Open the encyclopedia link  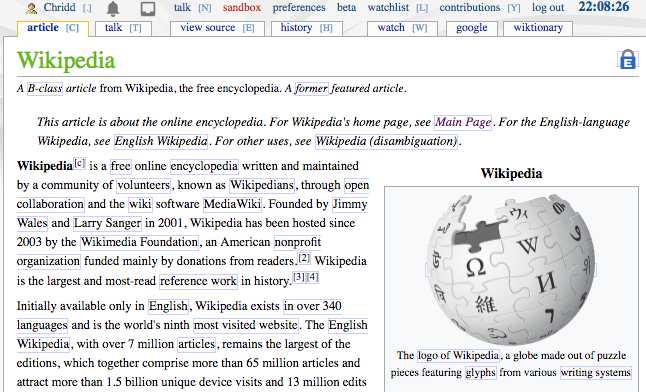pos(204,166)
